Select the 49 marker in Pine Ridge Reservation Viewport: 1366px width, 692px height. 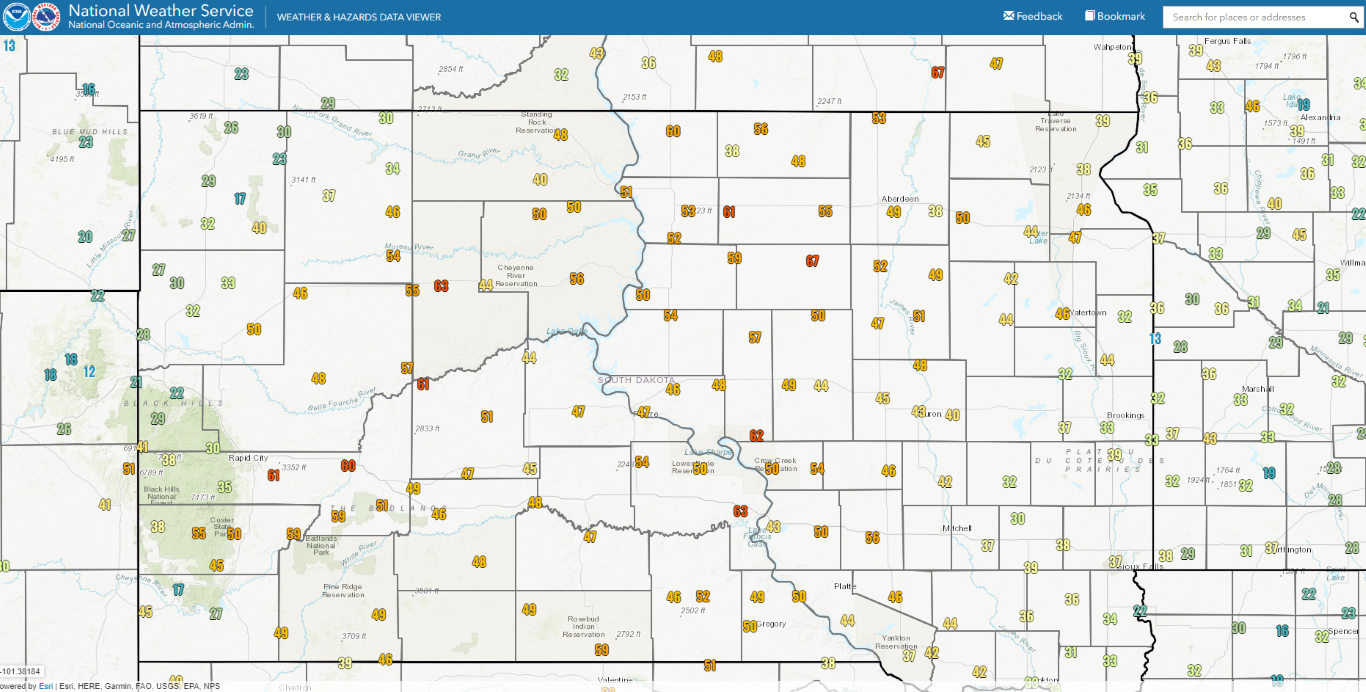(x=379, y=615)
